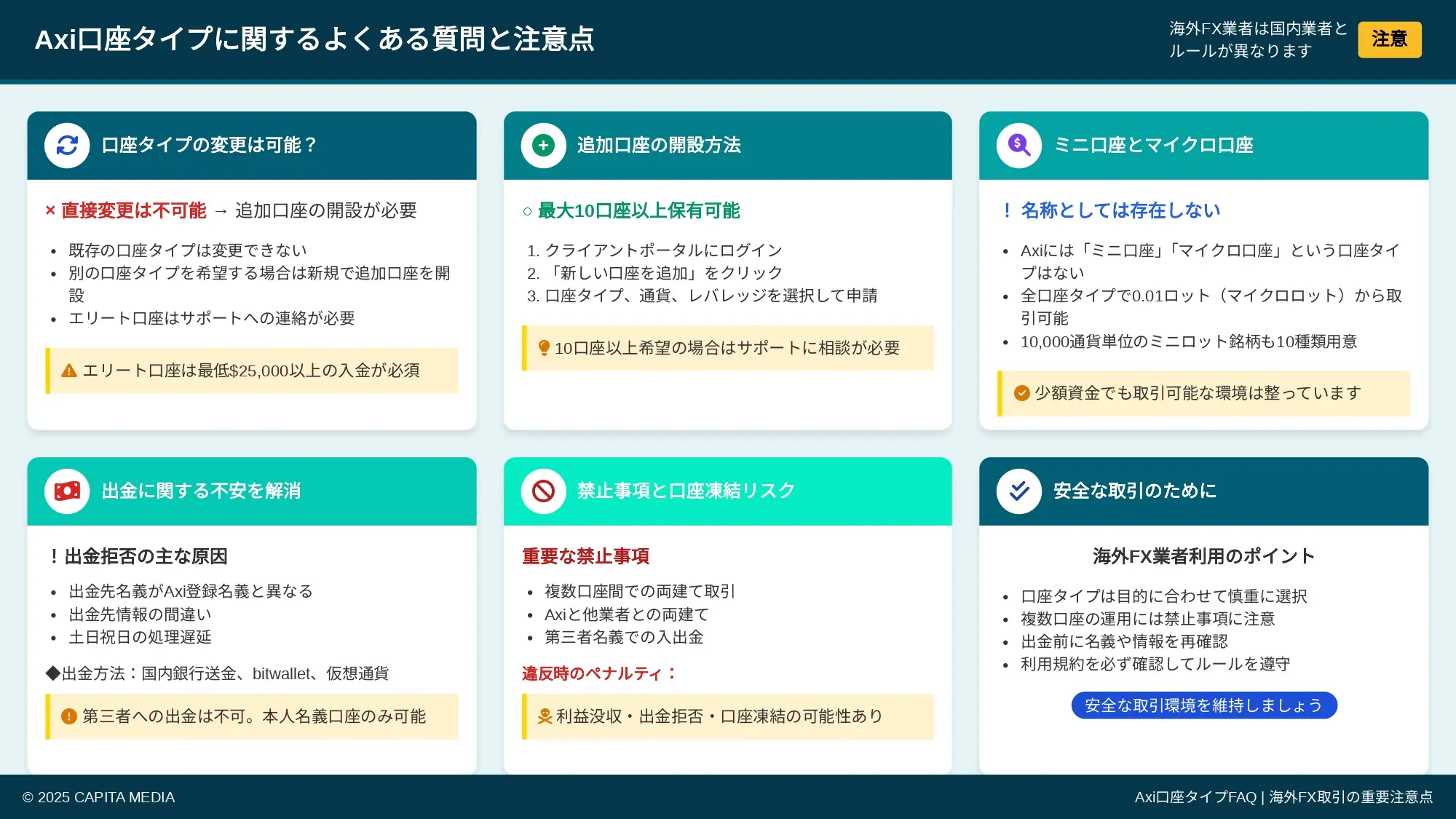Click bullet 出金先情報の間違い

(140, 614)
